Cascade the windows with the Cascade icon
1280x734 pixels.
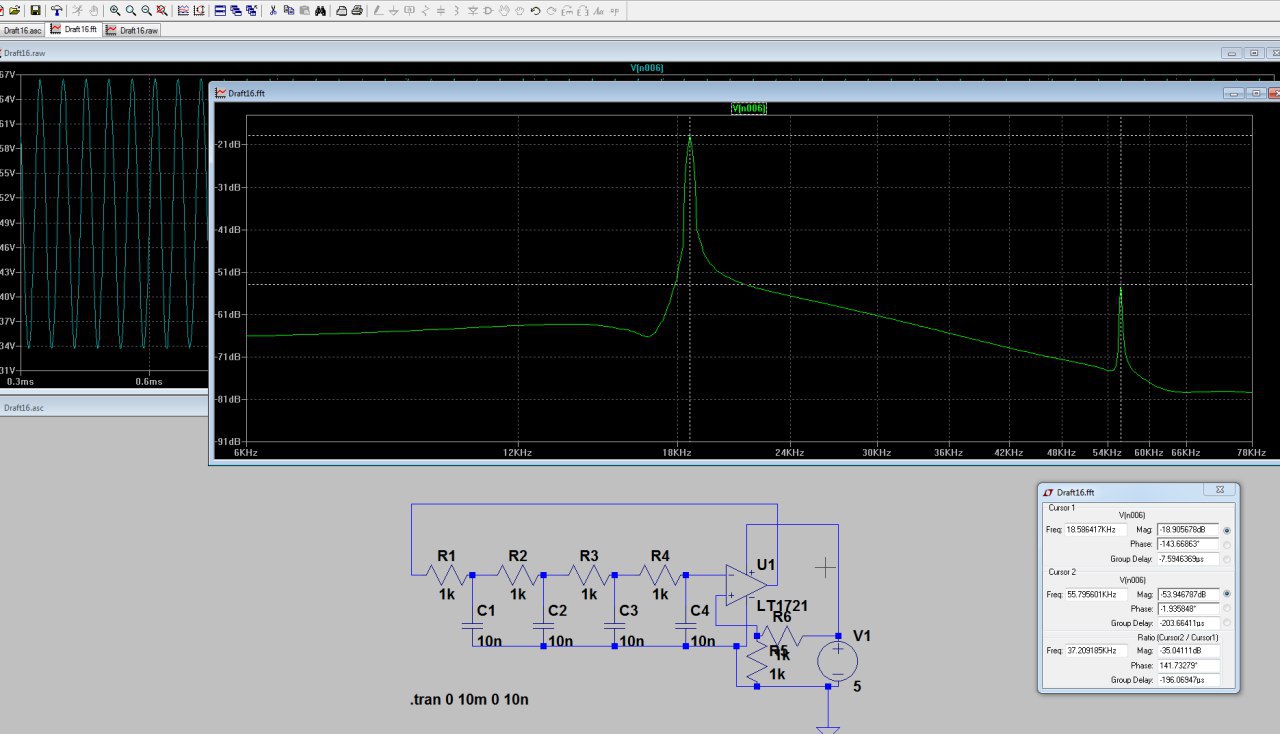[x=235, y=10]
